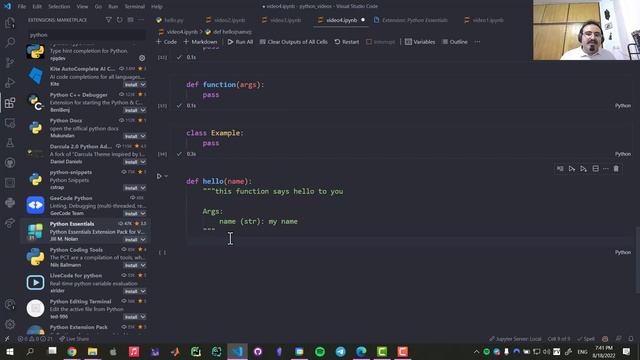Split cell icon in cell toolbar
The image size is (640, 360).
tap(596, 169)
